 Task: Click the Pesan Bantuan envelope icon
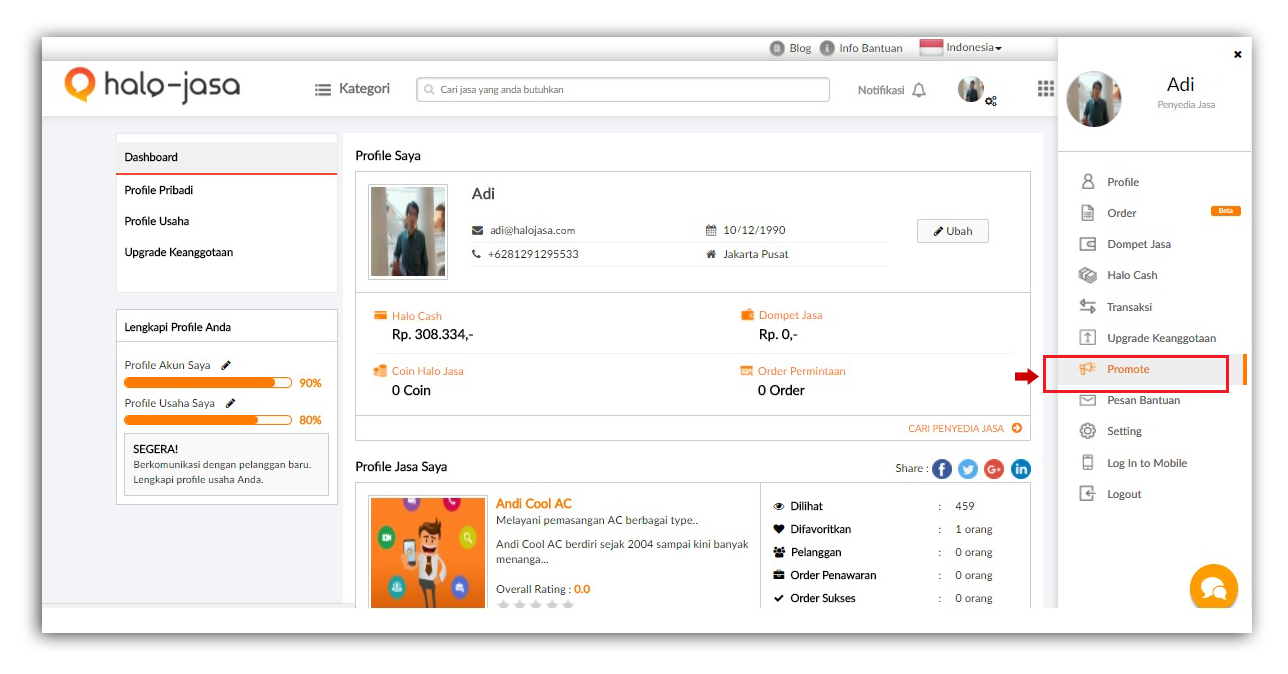[1088, 400]
